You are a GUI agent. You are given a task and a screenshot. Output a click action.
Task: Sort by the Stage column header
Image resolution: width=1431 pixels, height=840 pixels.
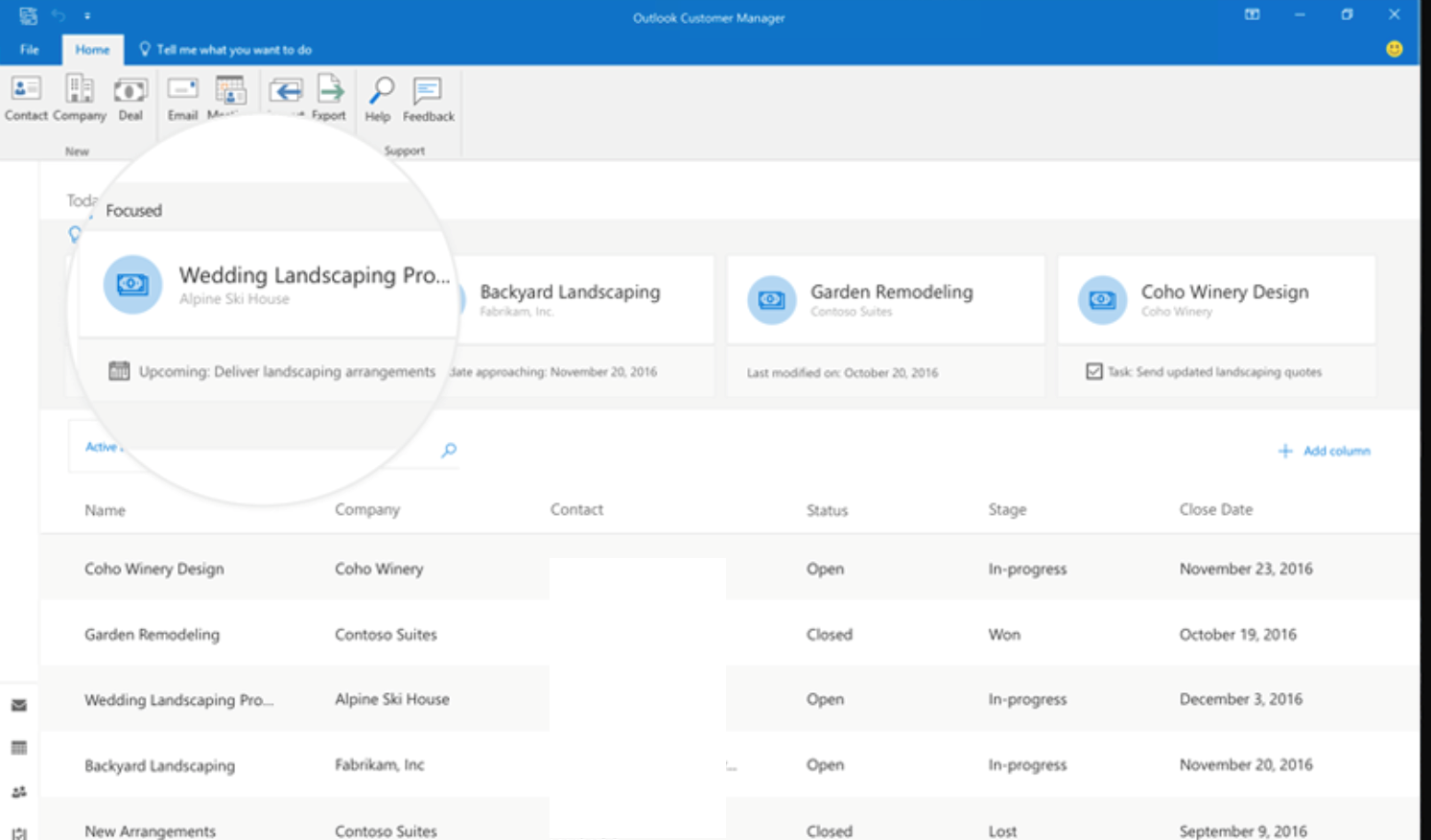(x=1007, y=509)
